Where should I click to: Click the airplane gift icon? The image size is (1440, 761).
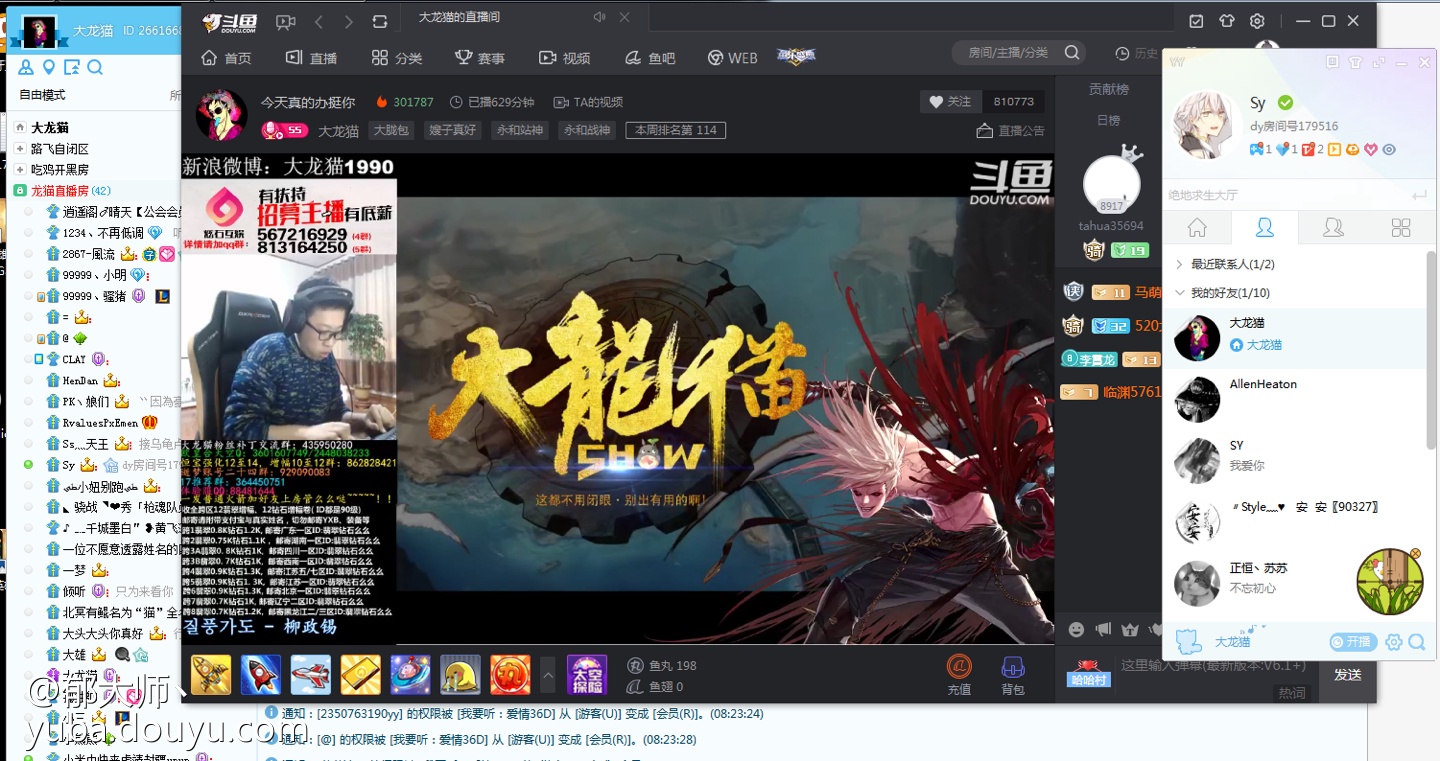pos(311,675)
